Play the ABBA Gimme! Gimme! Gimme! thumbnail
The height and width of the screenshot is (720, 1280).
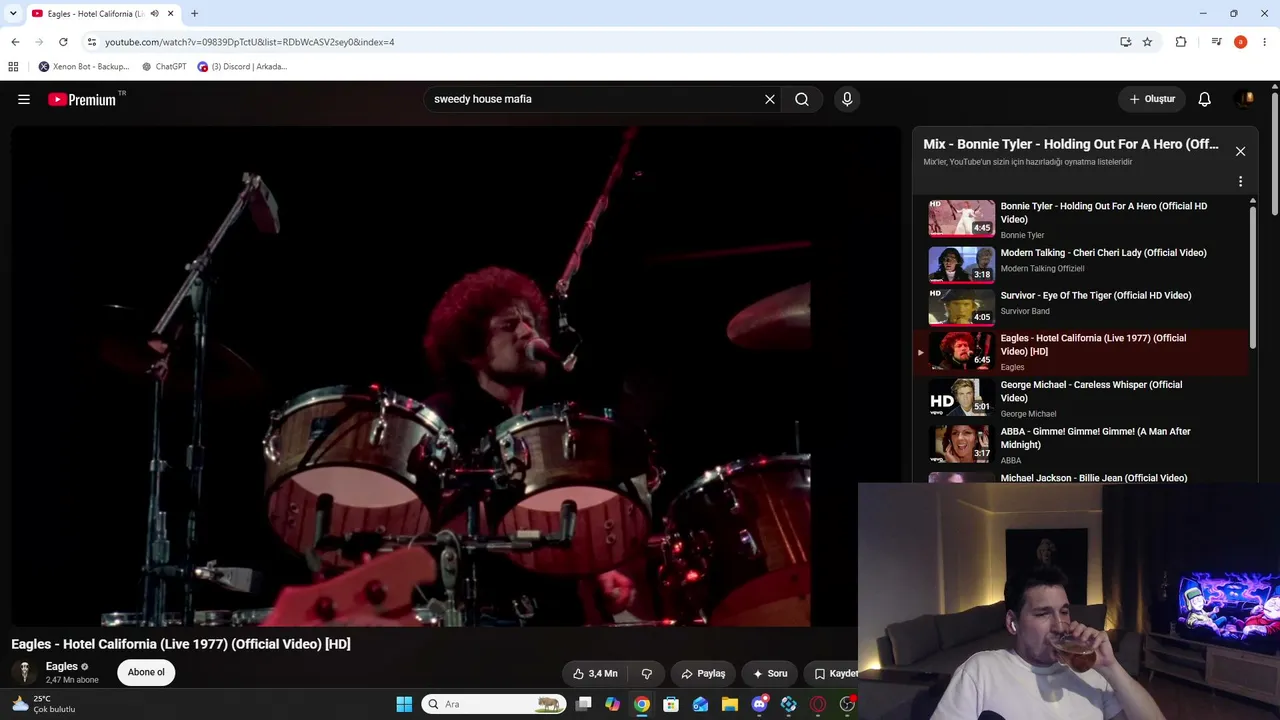(x=961, y=443)
